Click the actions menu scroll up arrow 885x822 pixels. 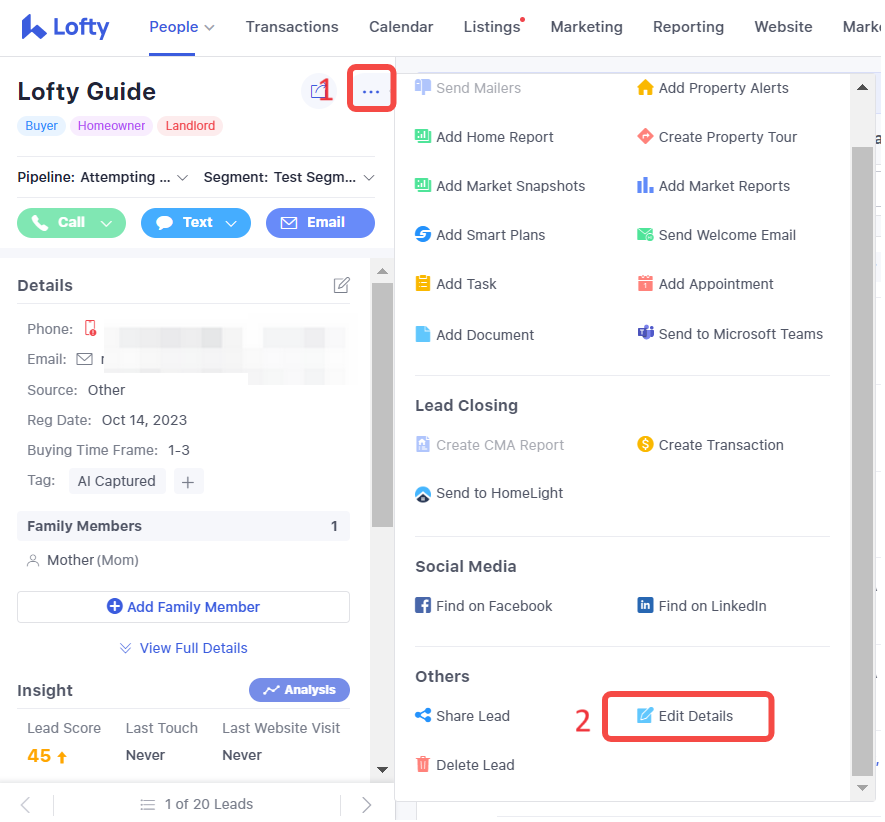(862, 88)
